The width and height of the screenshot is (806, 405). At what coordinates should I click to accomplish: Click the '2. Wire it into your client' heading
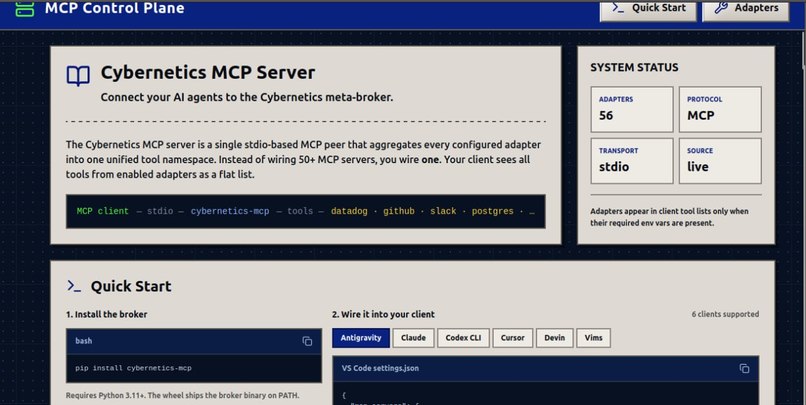point(383,314)
